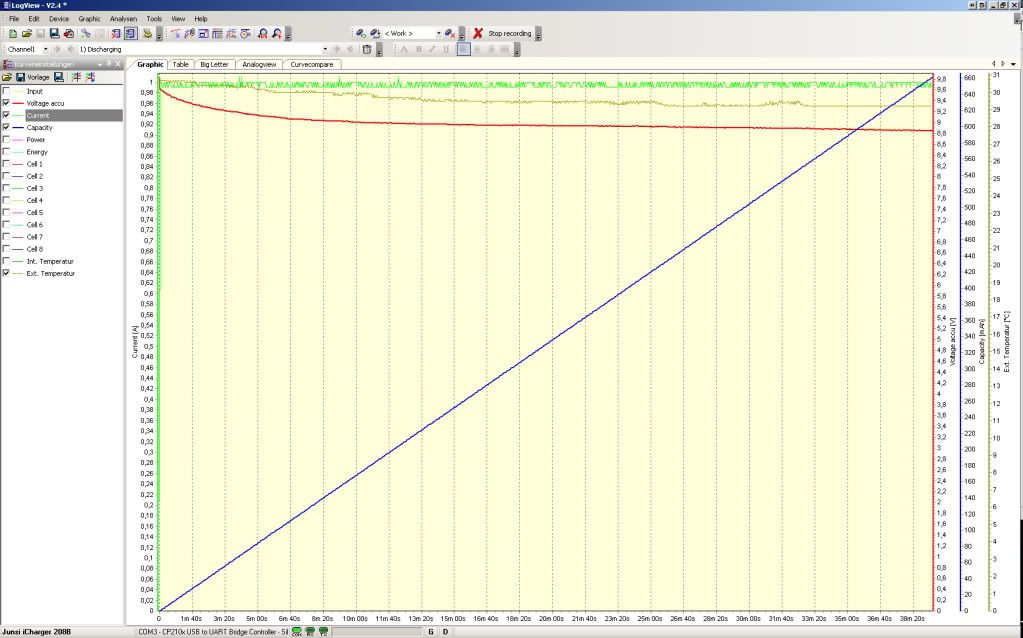The image size is (1023, 638).
Task: Switch to the Curvecompare tab
Action: [x=311, y=64]
